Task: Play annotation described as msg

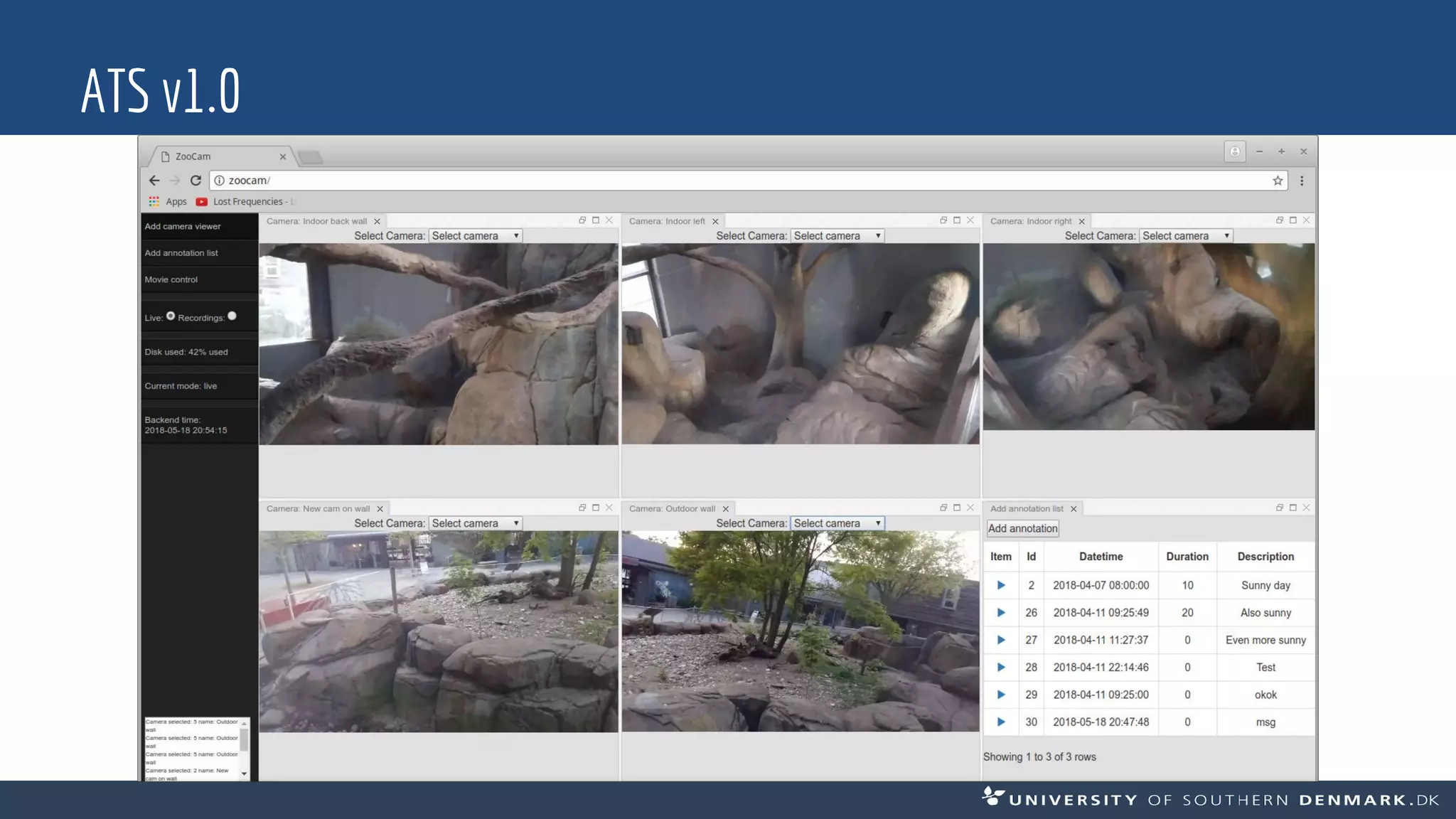Action: tap(1001, 722)
